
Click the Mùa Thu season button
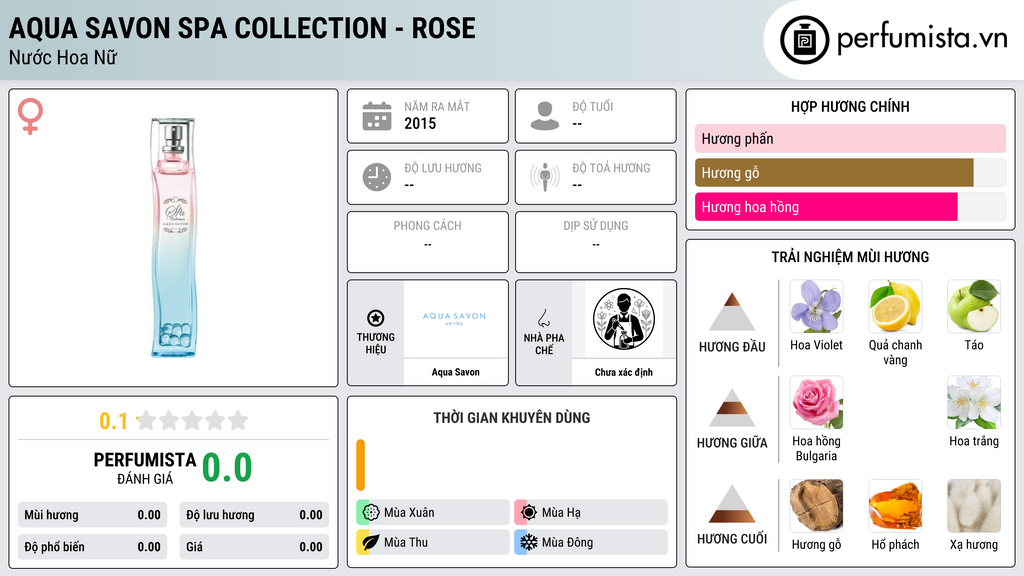coord(432,542)
